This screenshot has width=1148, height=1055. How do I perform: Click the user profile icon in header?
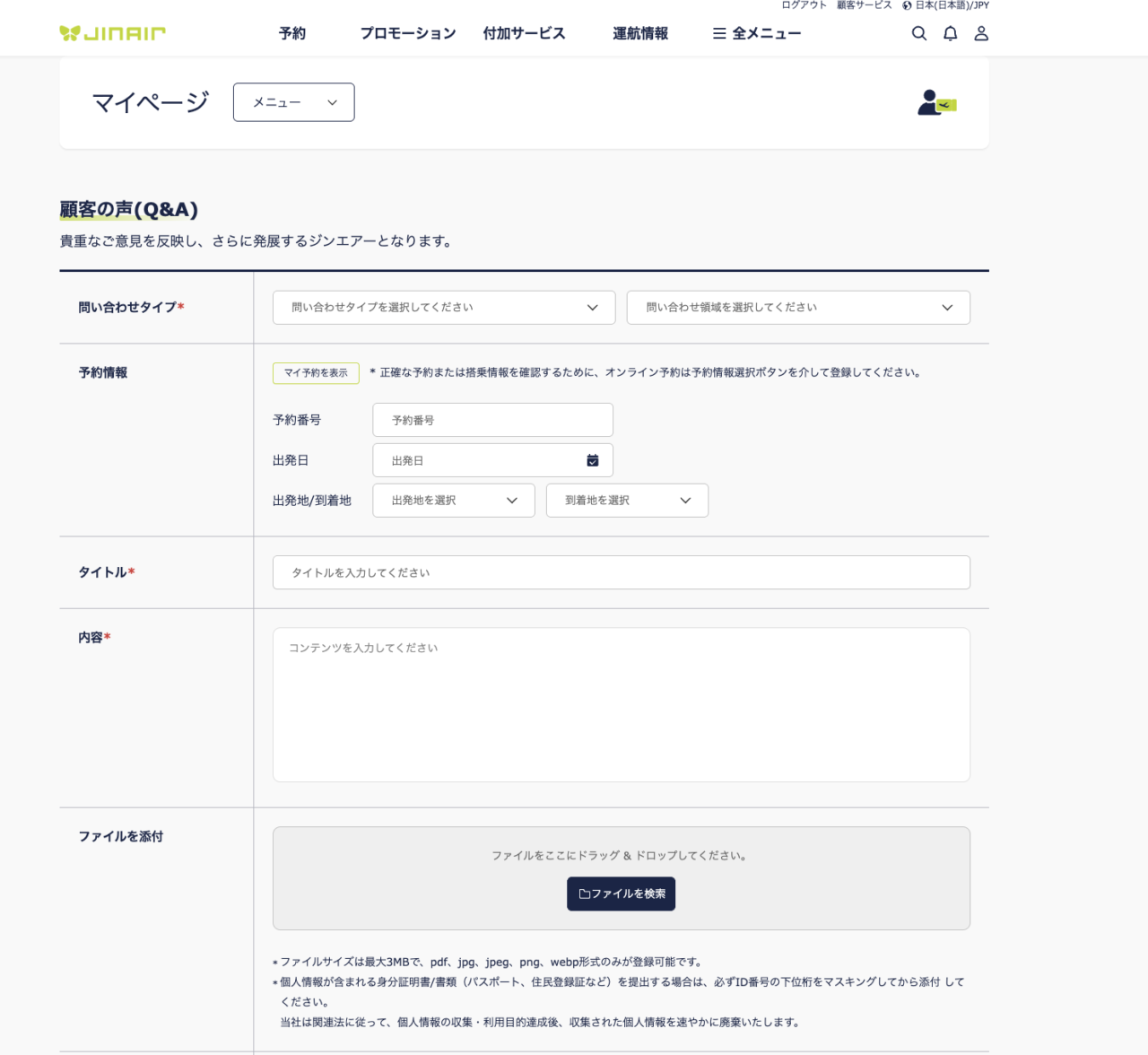[981, 33]
